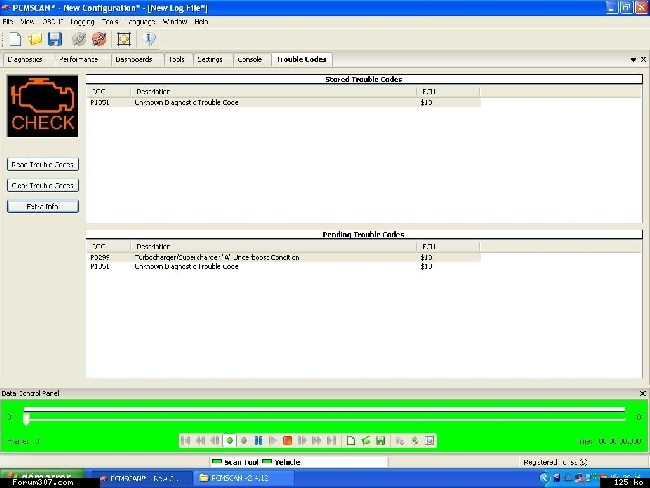The image size is (650, 488).
Task: Switch to the Tools tab
Action: 177,59
